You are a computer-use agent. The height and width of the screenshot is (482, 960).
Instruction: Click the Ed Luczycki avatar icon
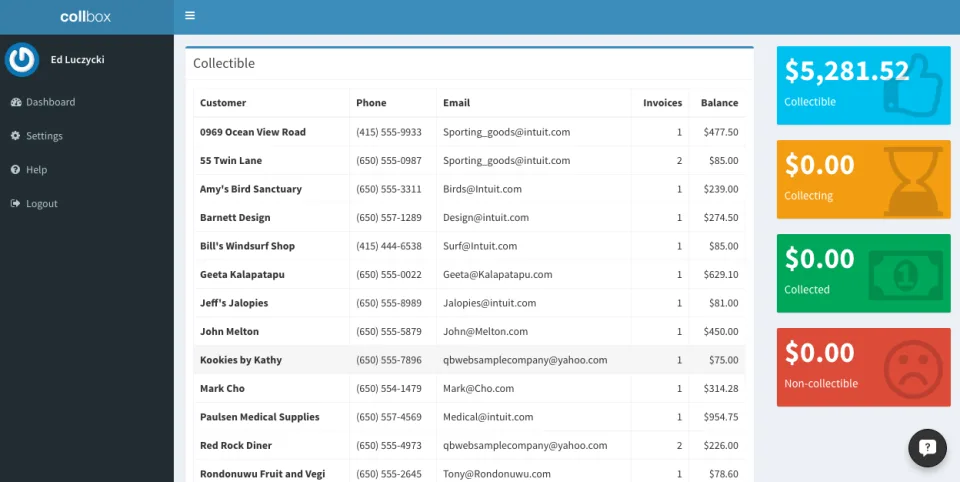(x=22, y=59)
